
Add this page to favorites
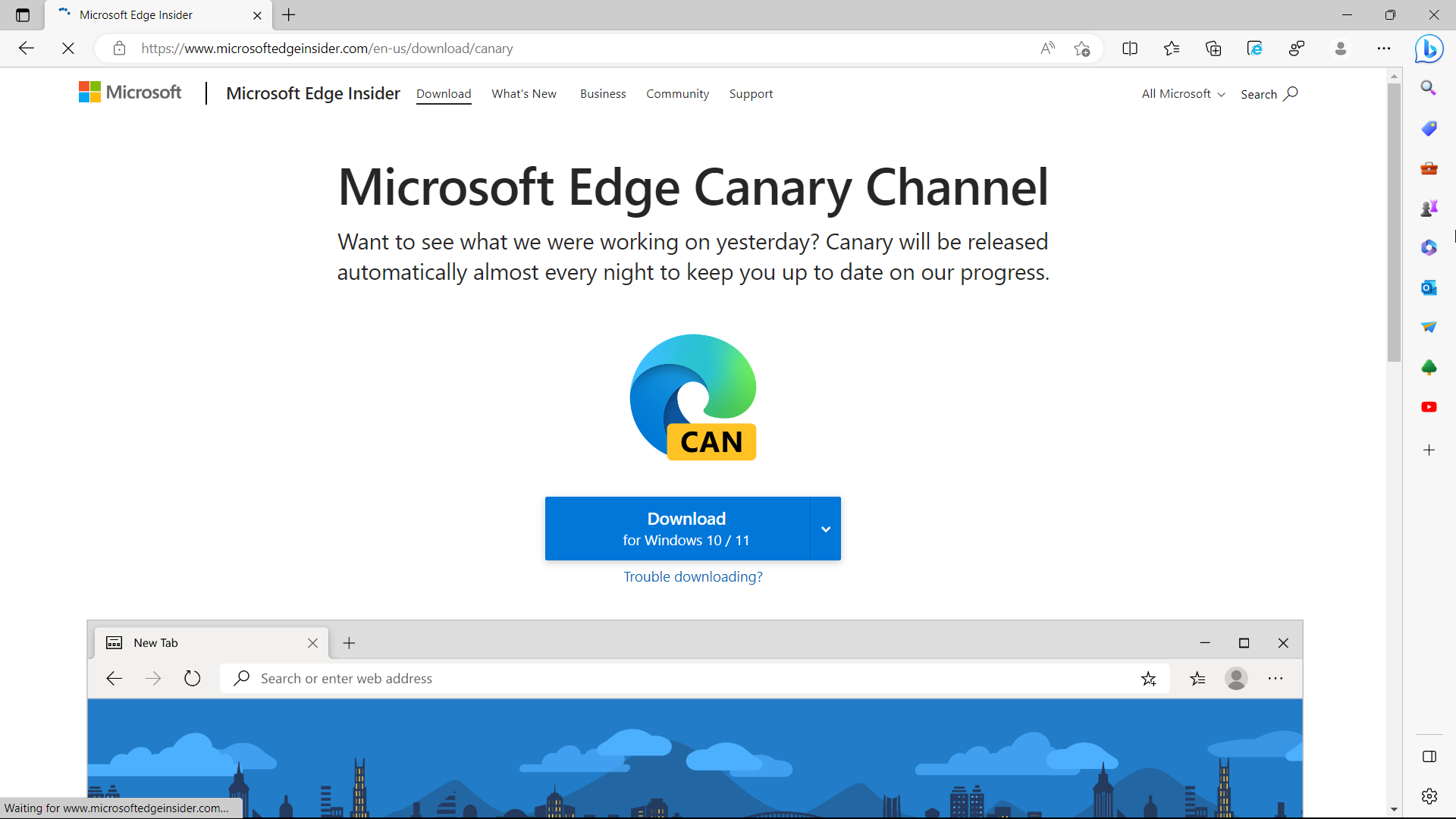coord(1081,49)
